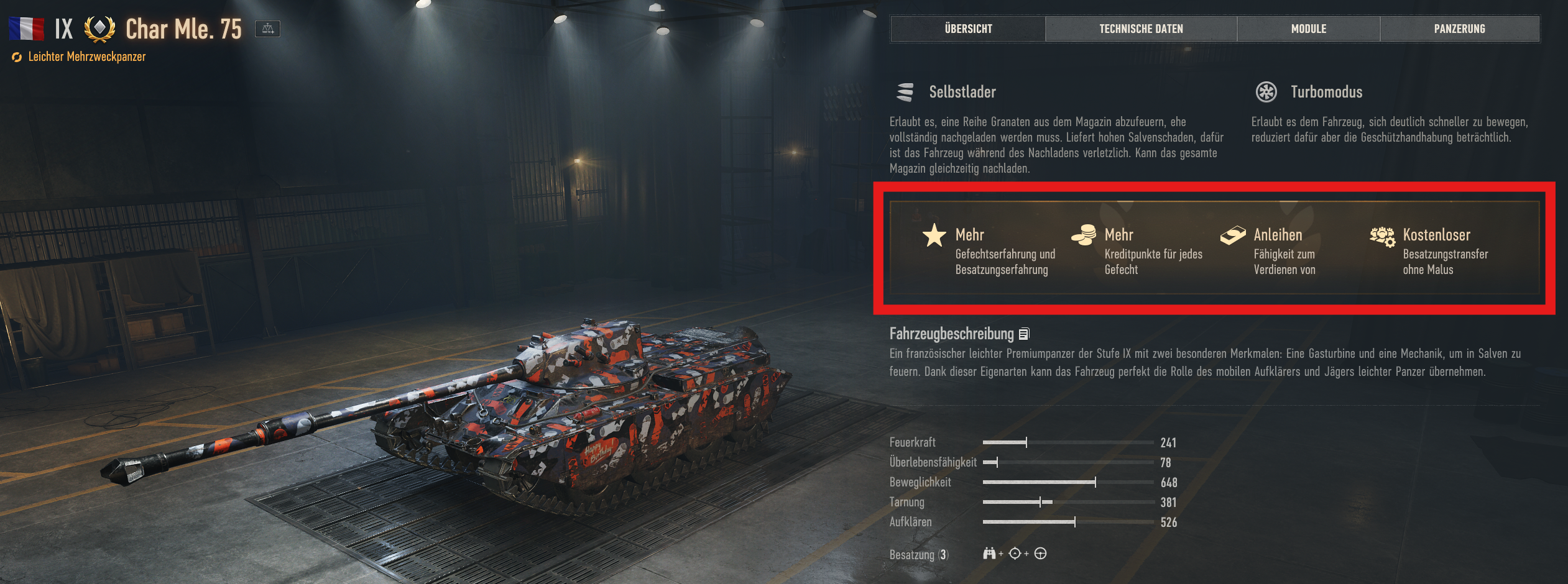The image size is (1568, 584).
Task: Click the Beweglichkeit stat bar
Action: click(x=1068, y=482)
